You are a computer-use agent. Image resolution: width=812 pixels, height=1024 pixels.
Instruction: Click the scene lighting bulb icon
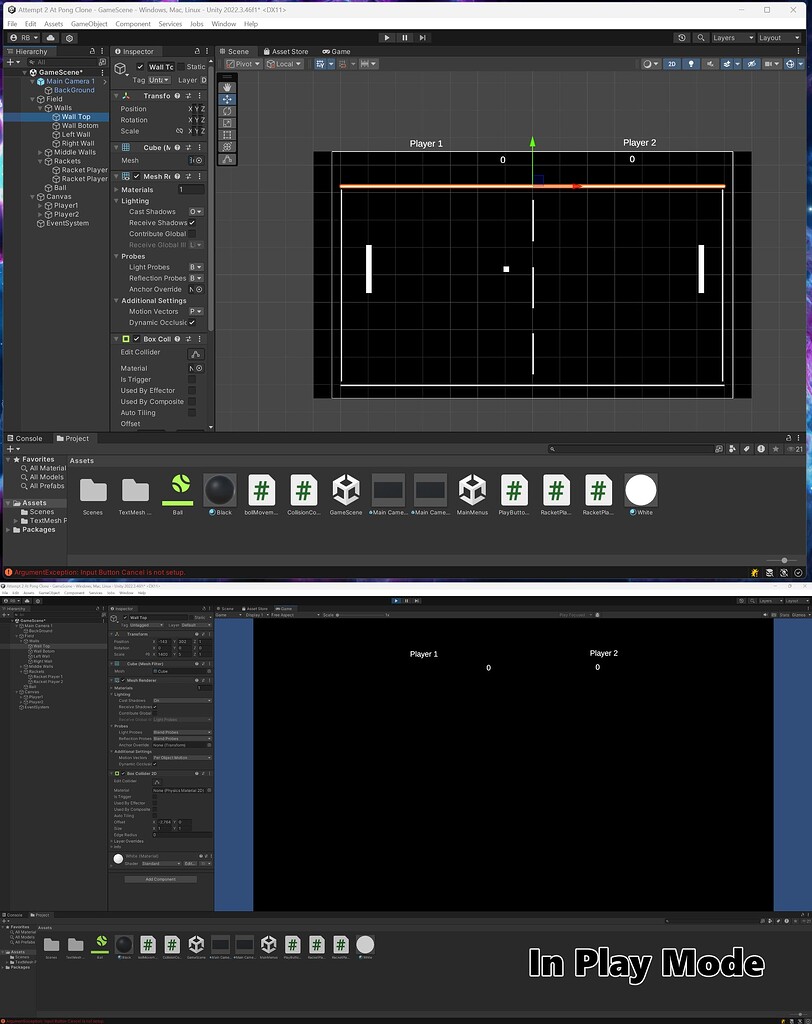tap(692, 64)
